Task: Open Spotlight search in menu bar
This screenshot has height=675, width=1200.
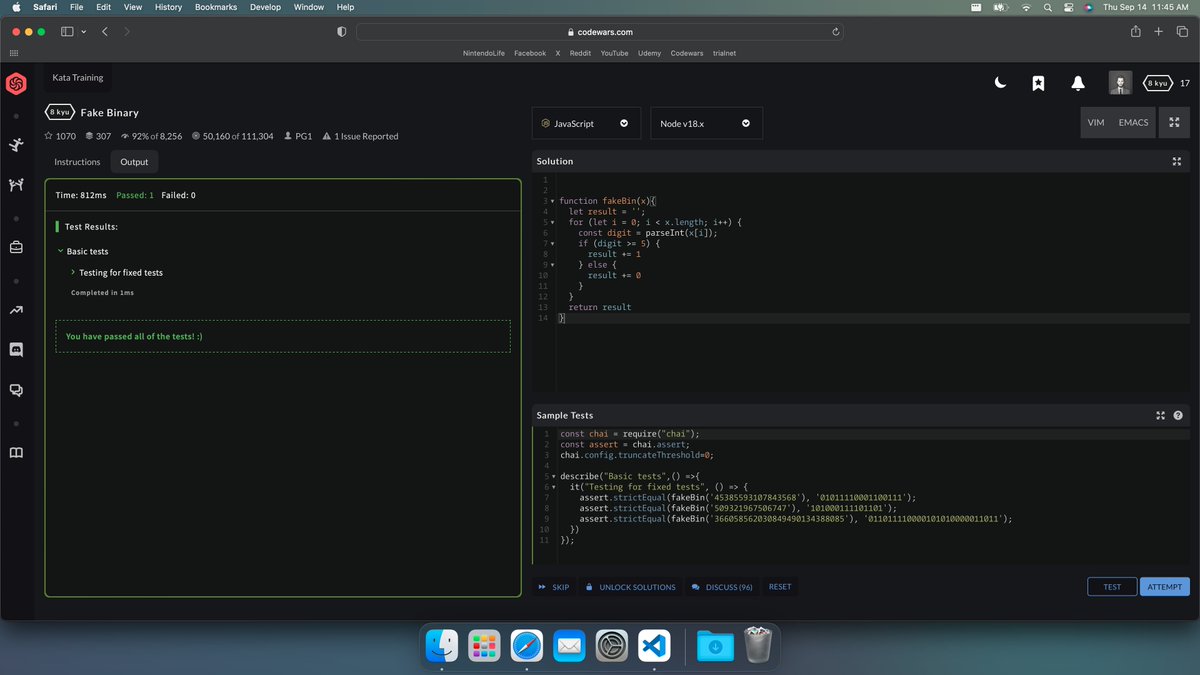Action: [1047, 7]
